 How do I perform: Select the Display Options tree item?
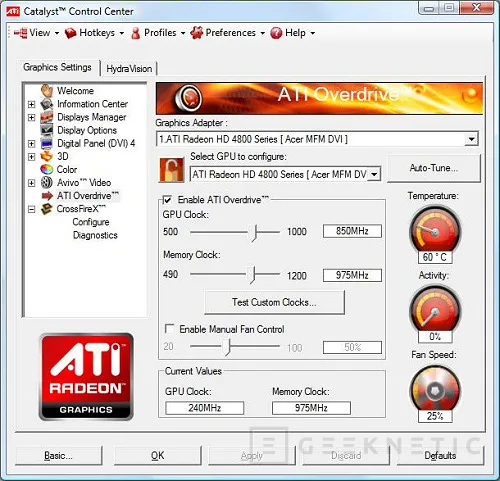[87, 130]
